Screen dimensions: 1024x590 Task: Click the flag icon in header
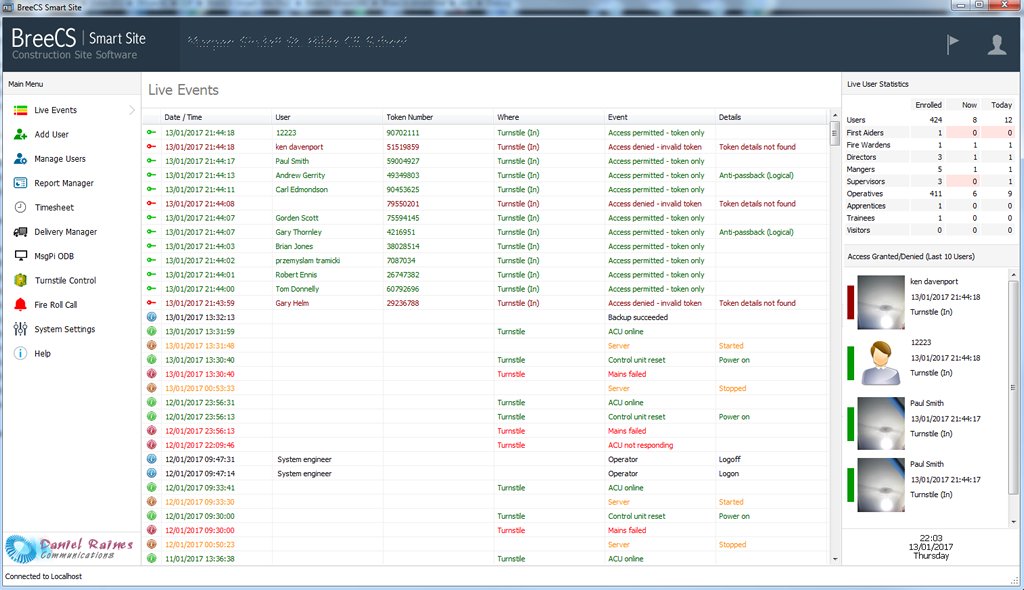(x=953, y=44)
